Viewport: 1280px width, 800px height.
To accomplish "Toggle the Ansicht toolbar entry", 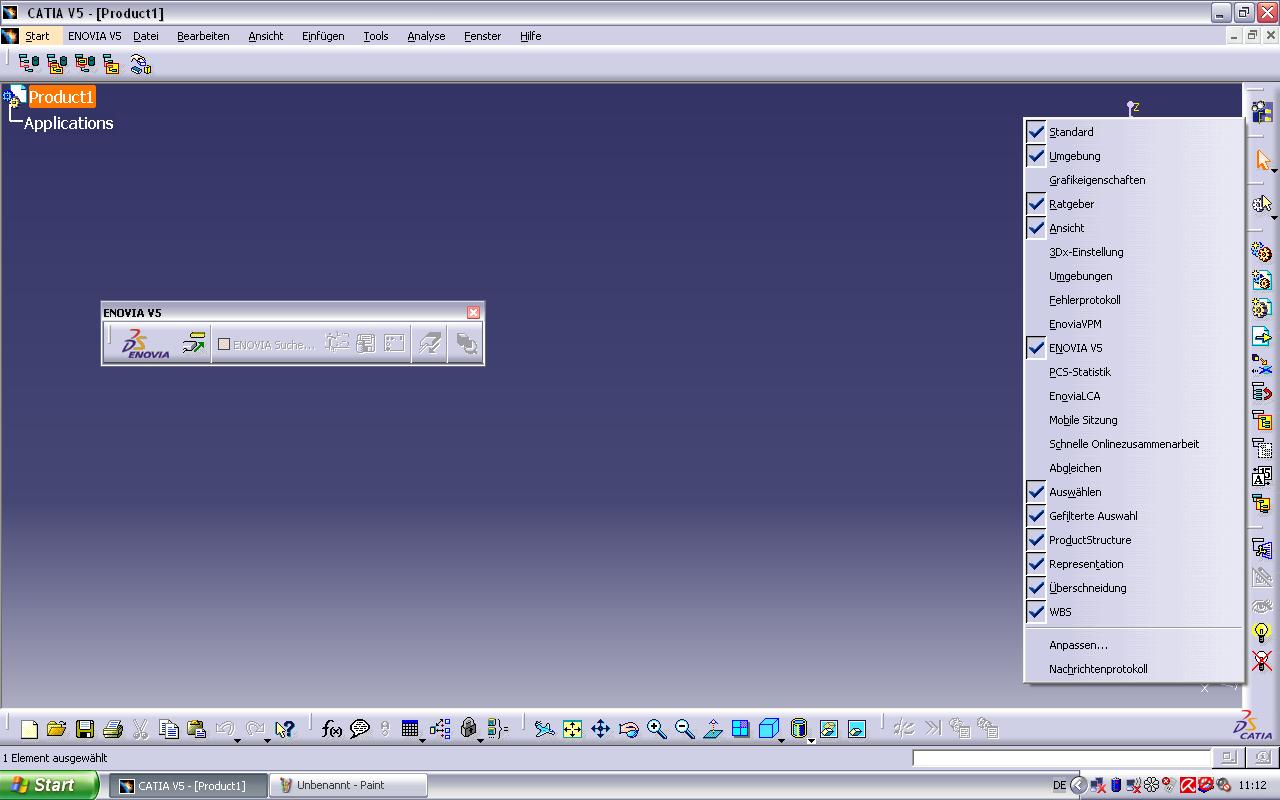I will pyautogui.click(x=1134, y=228).
